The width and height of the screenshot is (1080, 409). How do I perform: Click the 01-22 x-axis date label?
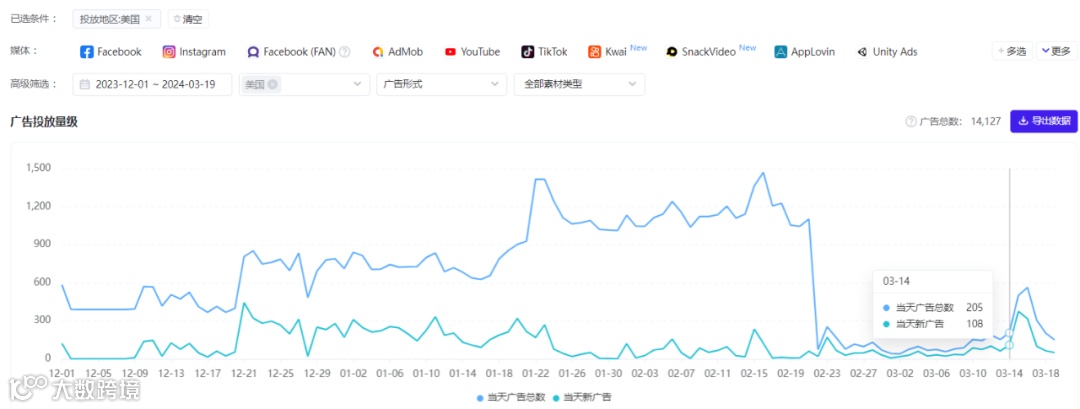point(536,373)
